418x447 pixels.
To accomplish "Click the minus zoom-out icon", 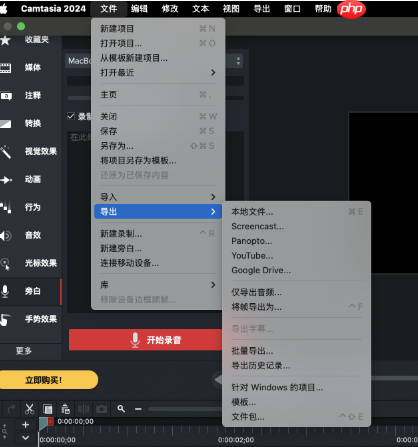I will (x=138, y=409).
